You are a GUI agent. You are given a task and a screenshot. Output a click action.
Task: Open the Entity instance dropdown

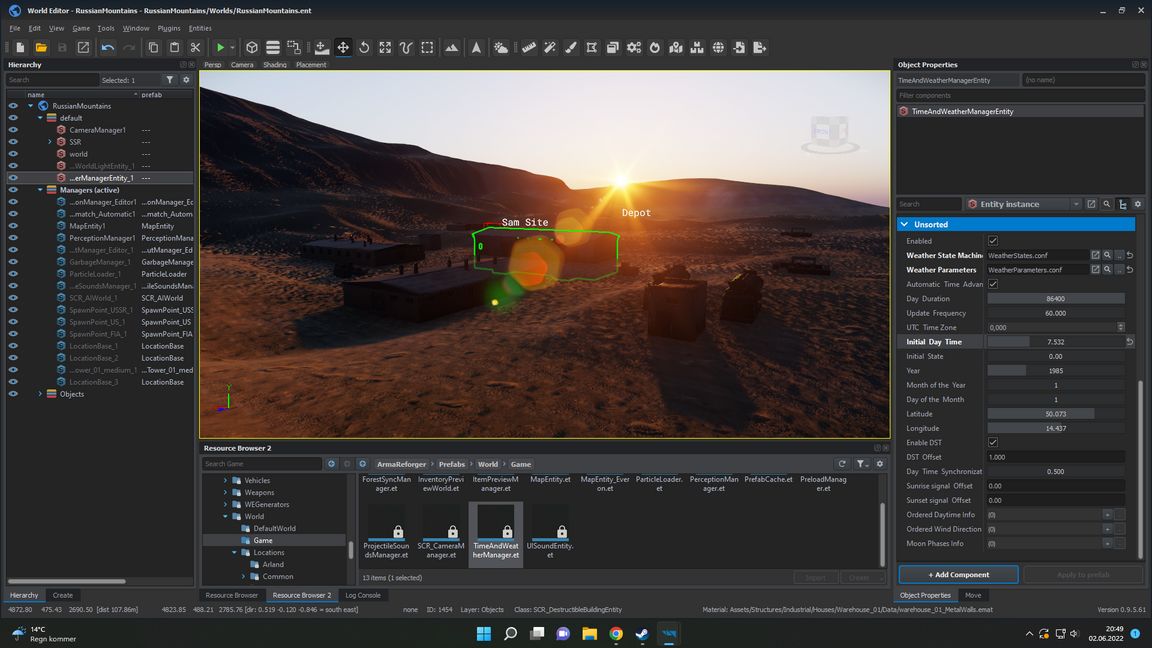click(1075, 204)
